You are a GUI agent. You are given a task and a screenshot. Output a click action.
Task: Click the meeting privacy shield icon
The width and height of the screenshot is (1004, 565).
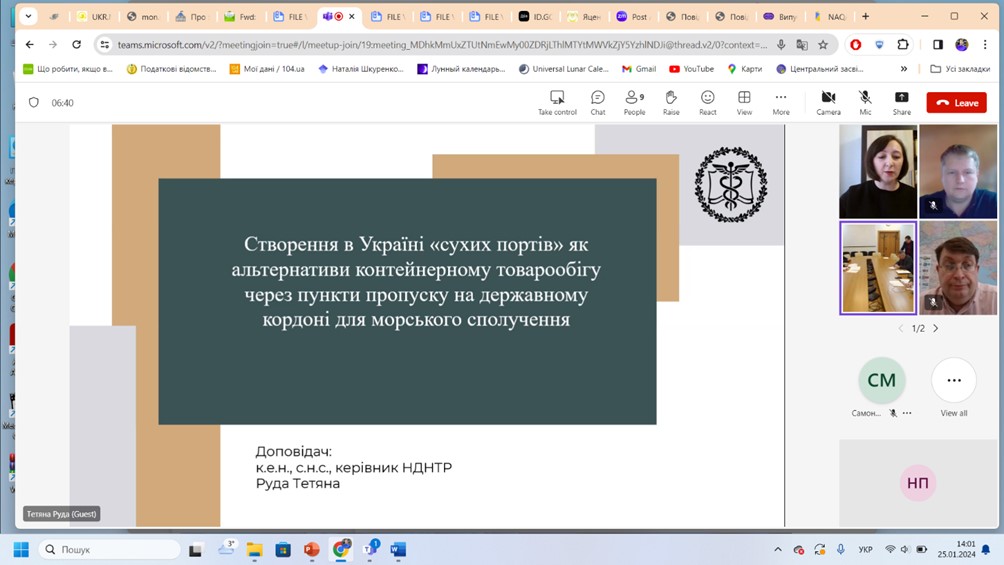tap(34, 102)
